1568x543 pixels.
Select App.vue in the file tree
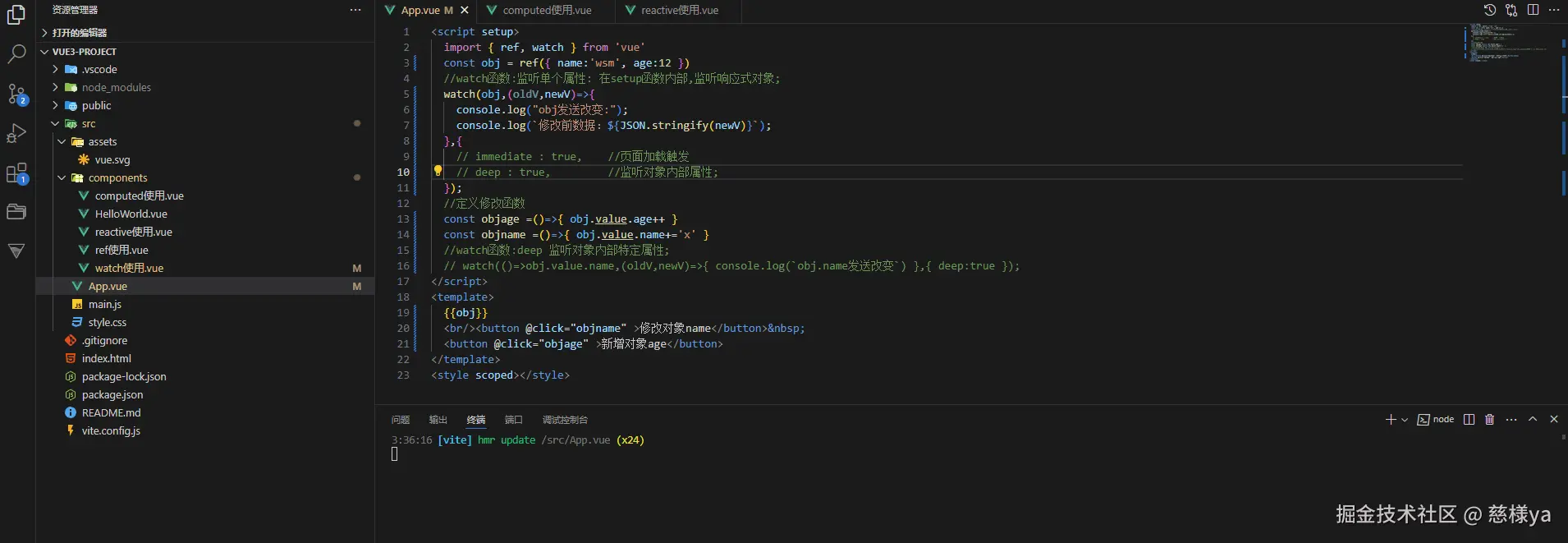(x=205, y=287)
